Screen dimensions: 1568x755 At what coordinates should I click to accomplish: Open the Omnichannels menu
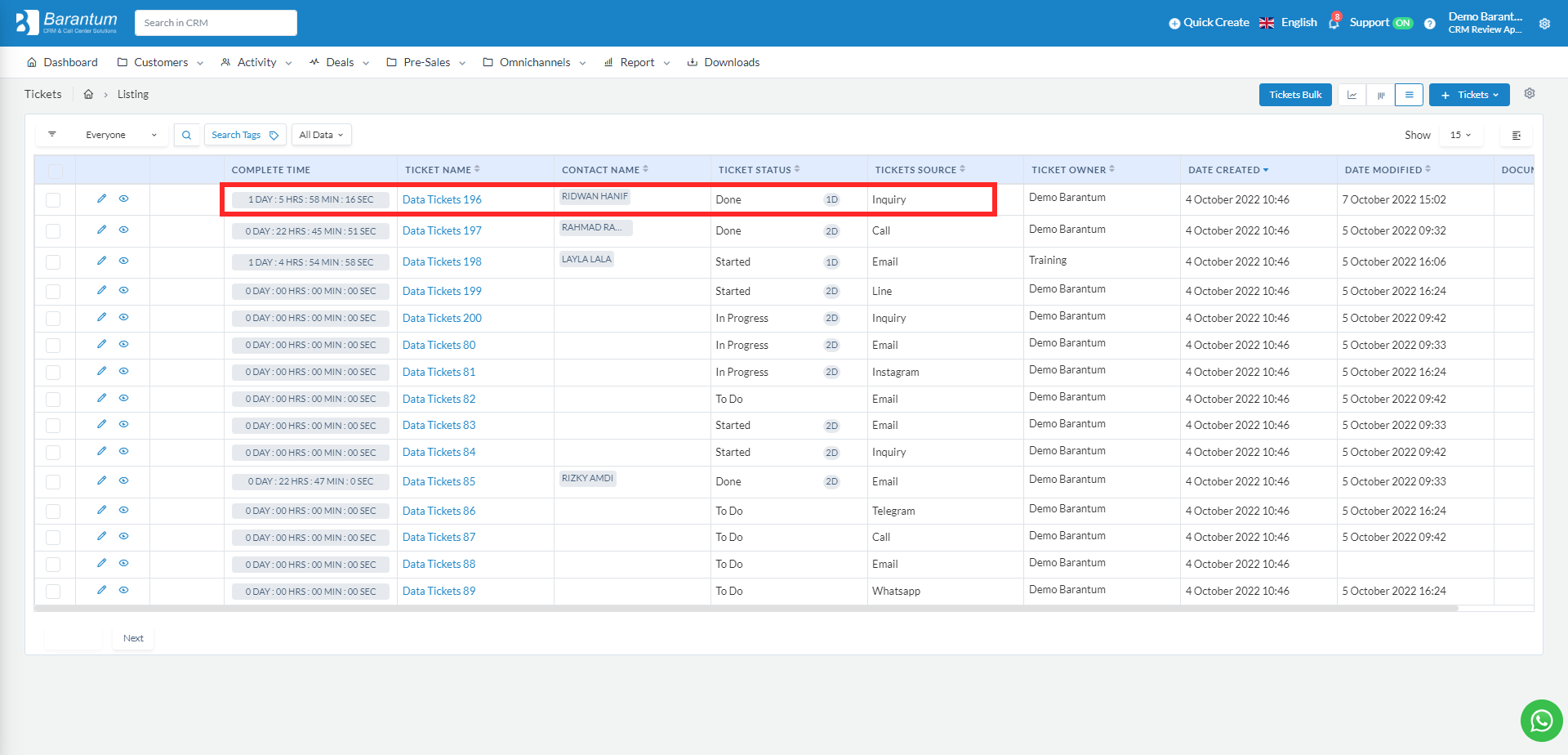pos(534,62)
